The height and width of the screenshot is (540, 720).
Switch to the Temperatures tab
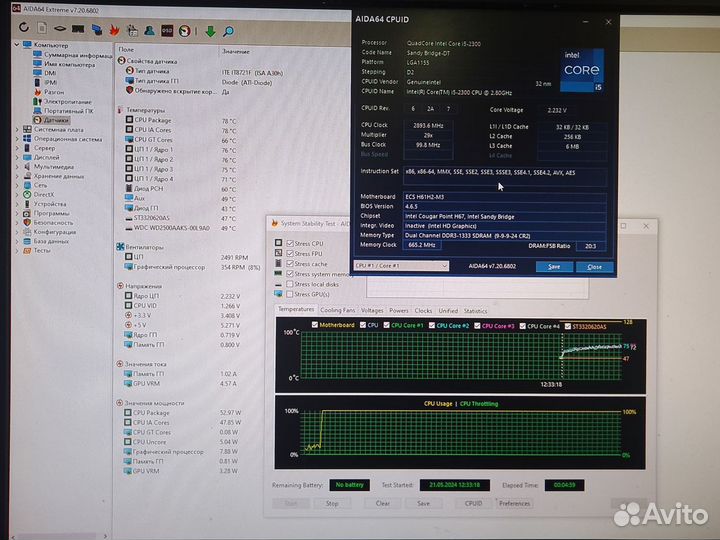(x=296, y=309)
